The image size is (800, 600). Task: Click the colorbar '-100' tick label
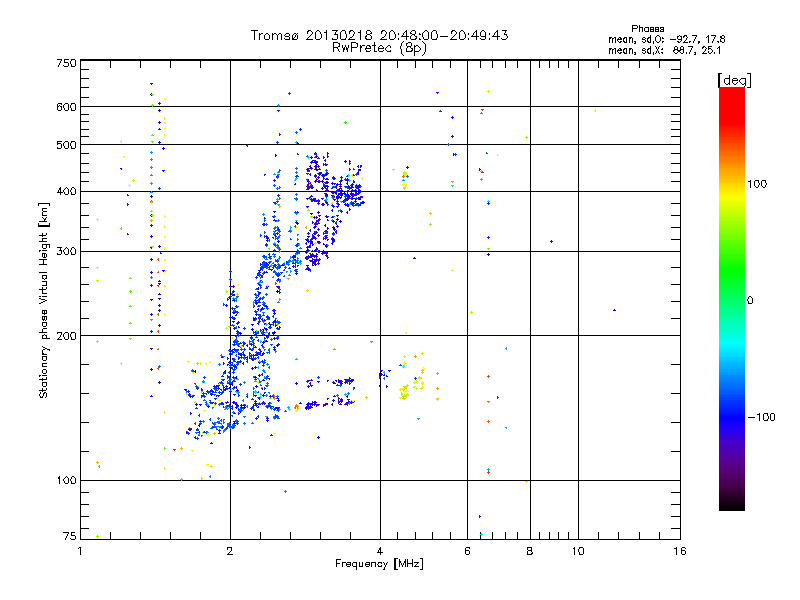[761, 417]
